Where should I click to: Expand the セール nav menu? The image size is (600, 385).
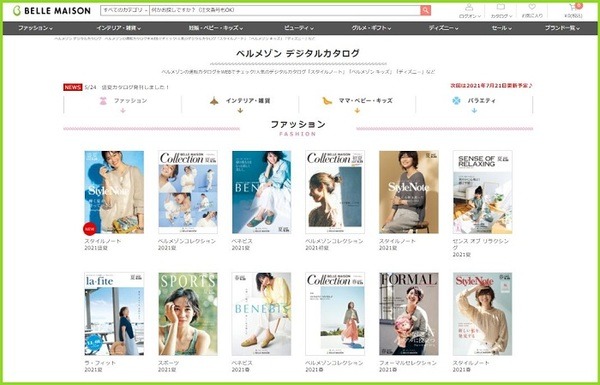pos(502,28)
